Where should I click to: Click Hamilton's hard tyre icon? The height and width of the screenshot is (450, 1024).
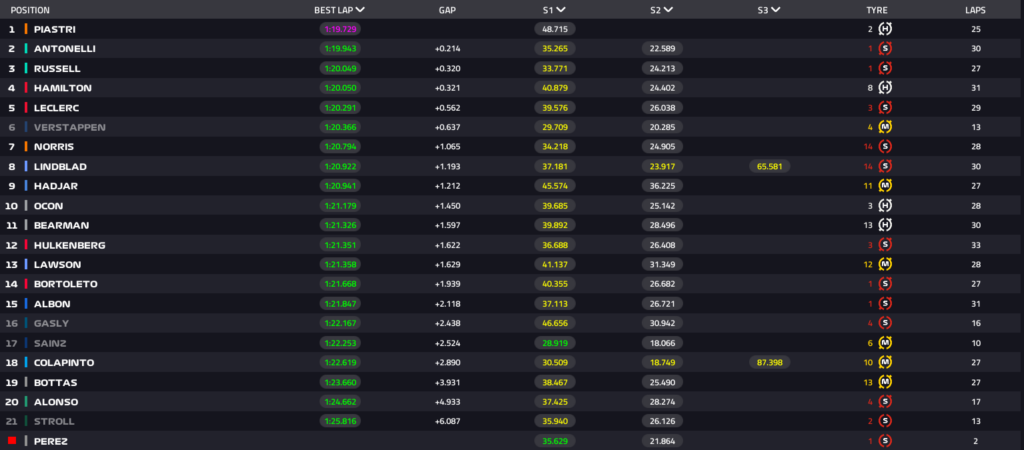[x=885, y=88]
